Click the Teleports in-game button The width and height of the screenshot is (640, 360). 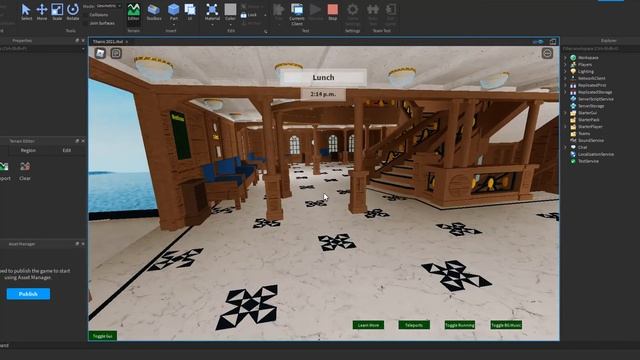coord(414,325)
